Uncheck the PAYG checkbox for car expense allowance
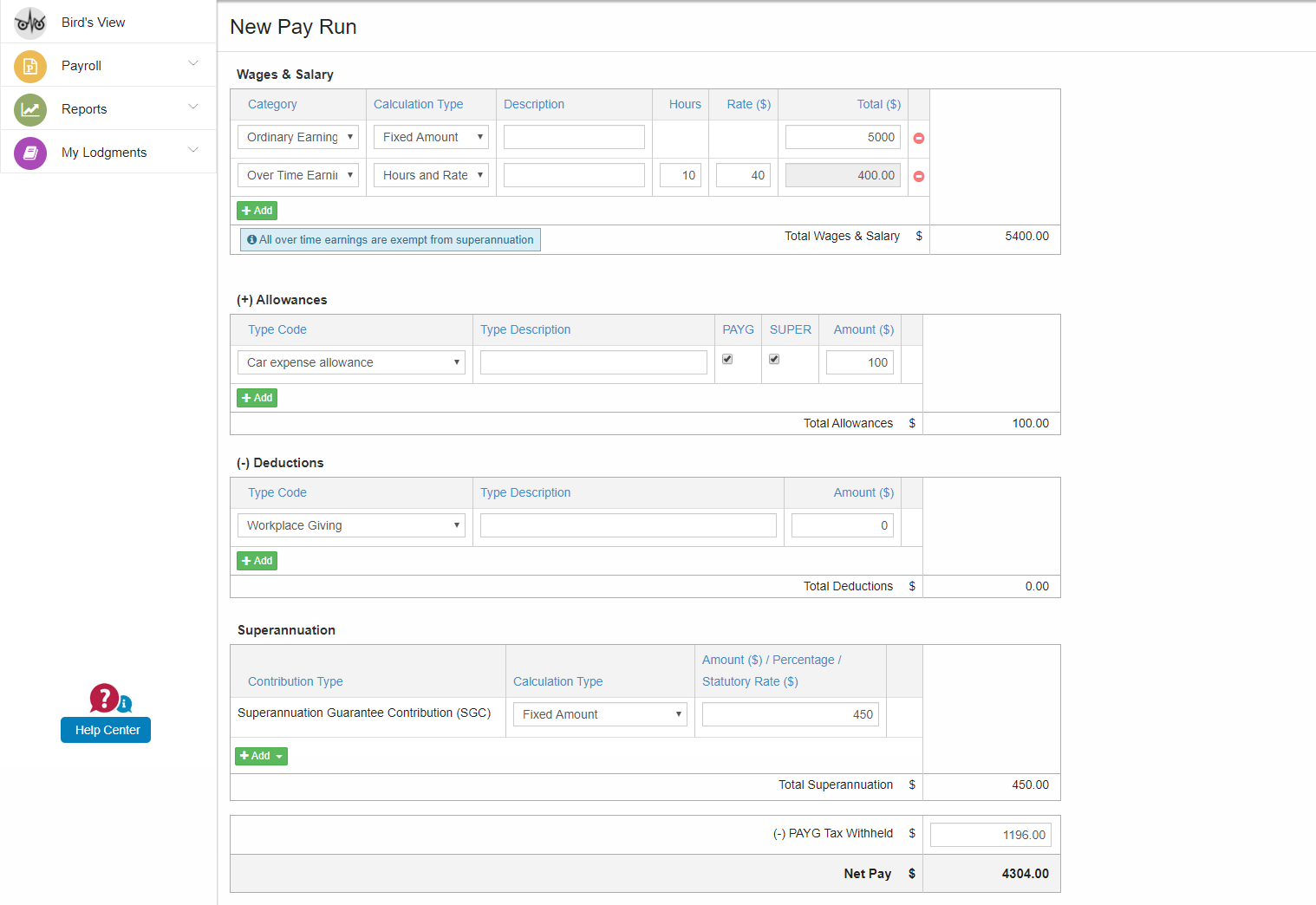 (726, 358)
